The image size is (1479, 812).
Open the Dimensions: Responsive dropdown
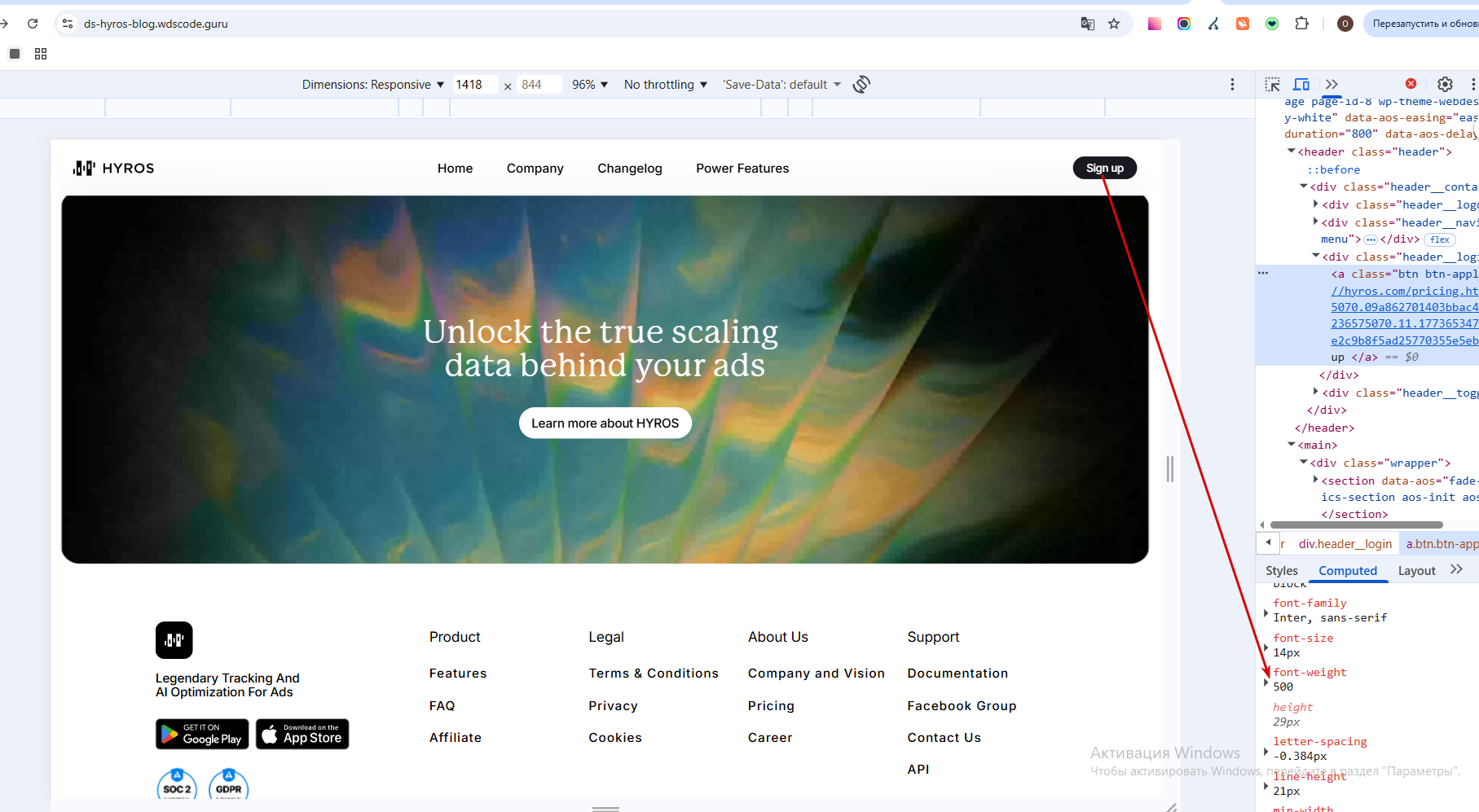point(373,85)
